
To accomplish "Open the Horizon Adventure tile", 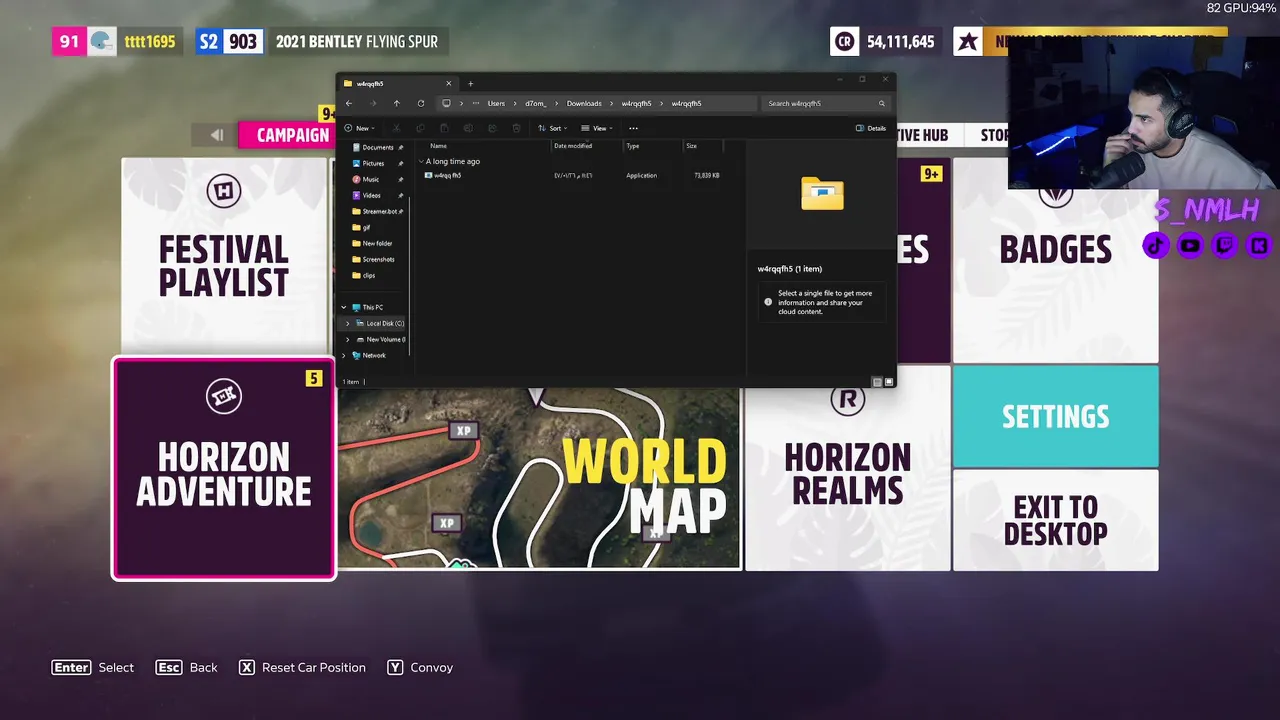I will coord(224,468).
